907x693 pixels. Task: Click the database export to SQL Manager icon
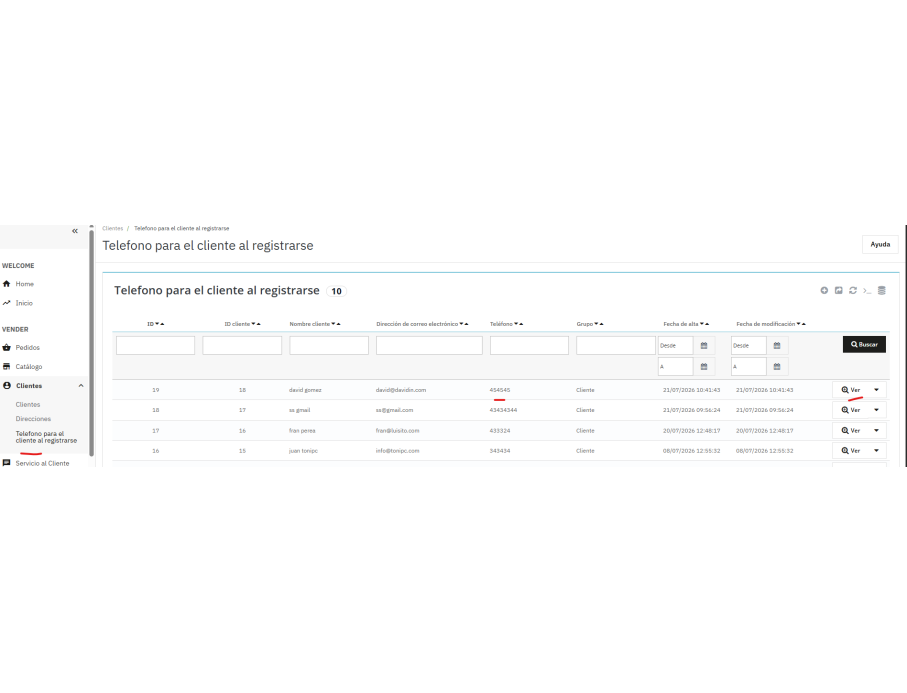pyautogui.click(x=882, y=290)
